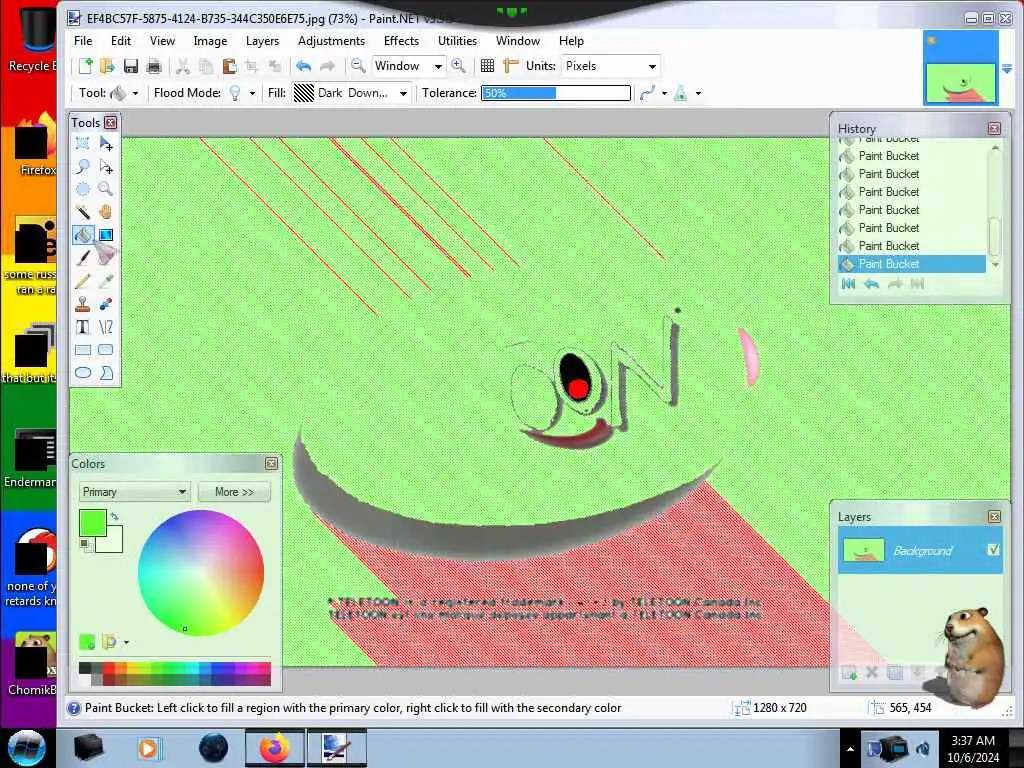Select the Zoom tool in Tools panel
This screenshot has width=1024, height=768.
(106, 189)
